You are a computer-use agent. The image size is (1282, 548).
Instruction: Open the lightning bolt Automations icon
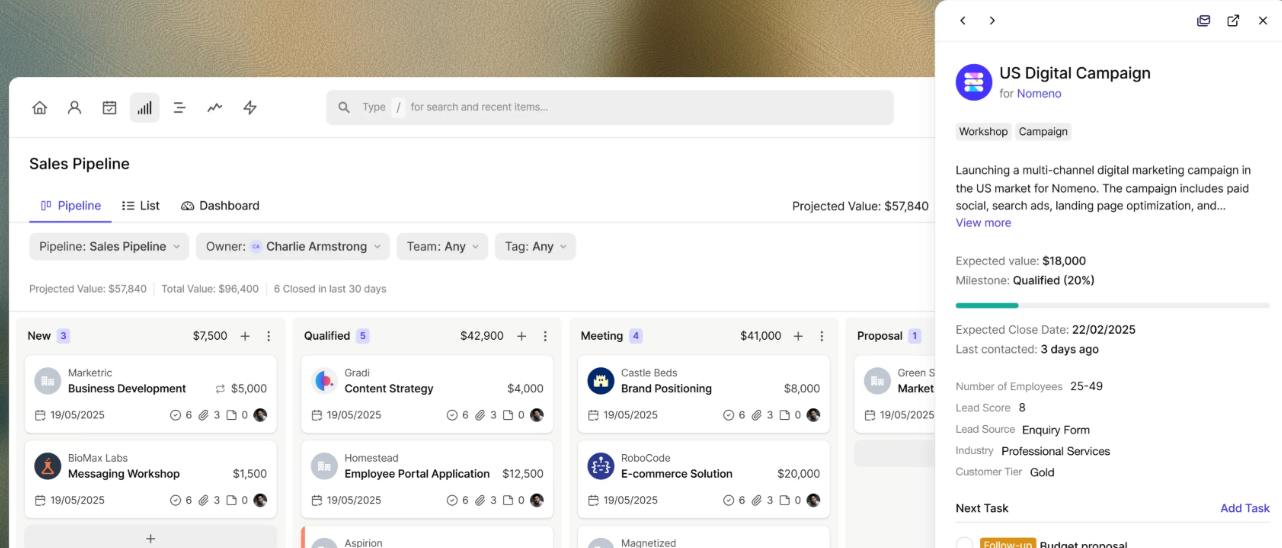click(250, 108)
